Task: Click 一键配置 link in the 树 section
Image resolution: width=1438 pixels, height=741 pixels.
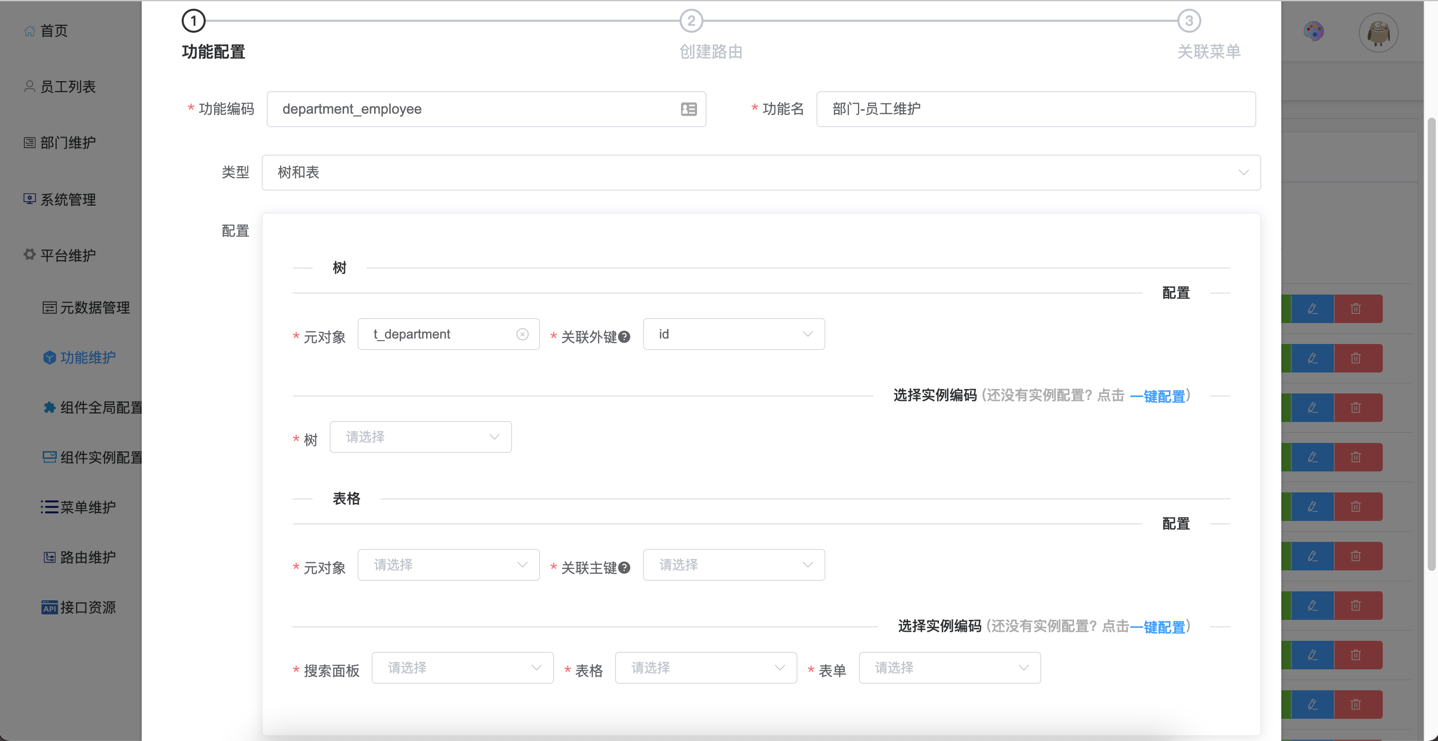Action: click(x=1157, y=397)
